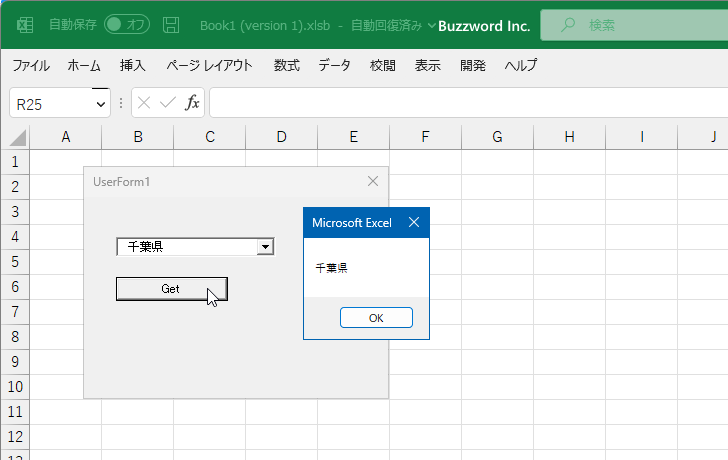Click the Microsoft Excel message box title
728x460 pixels.
(x=351, y=223)
